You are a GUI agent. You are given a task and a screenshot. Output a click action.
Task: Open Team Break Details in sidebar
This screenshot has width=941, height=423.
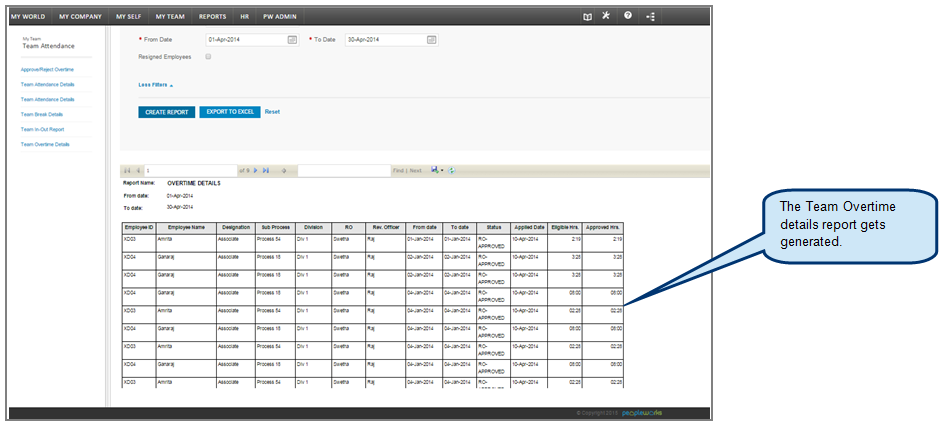click(42, 114)
